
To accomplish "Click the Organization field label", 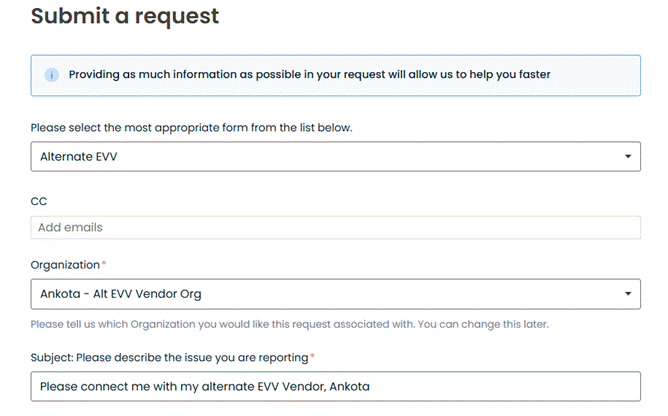I will click(64, 265).
